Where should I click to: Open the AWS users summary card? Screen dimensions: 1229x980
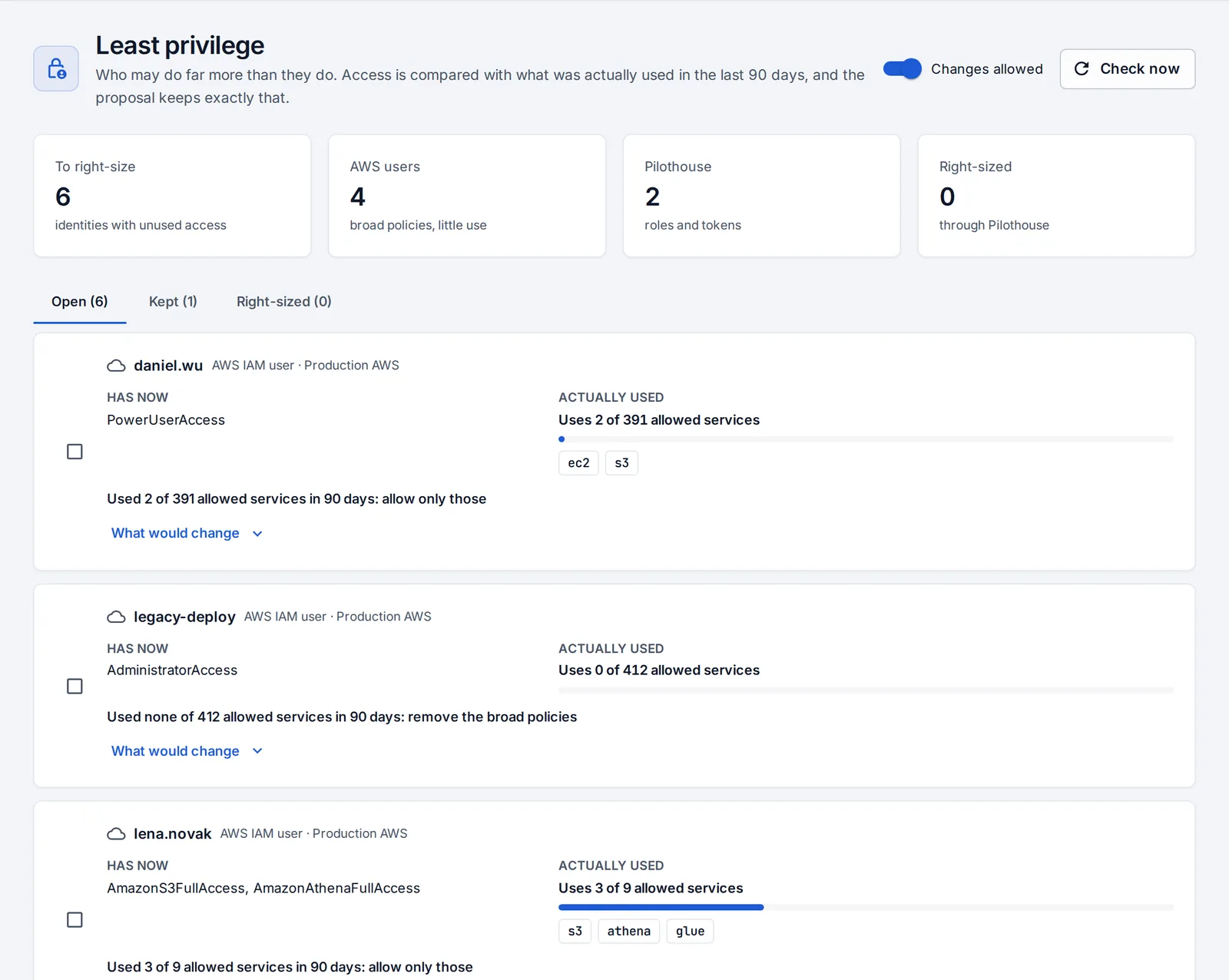[467, 196]
